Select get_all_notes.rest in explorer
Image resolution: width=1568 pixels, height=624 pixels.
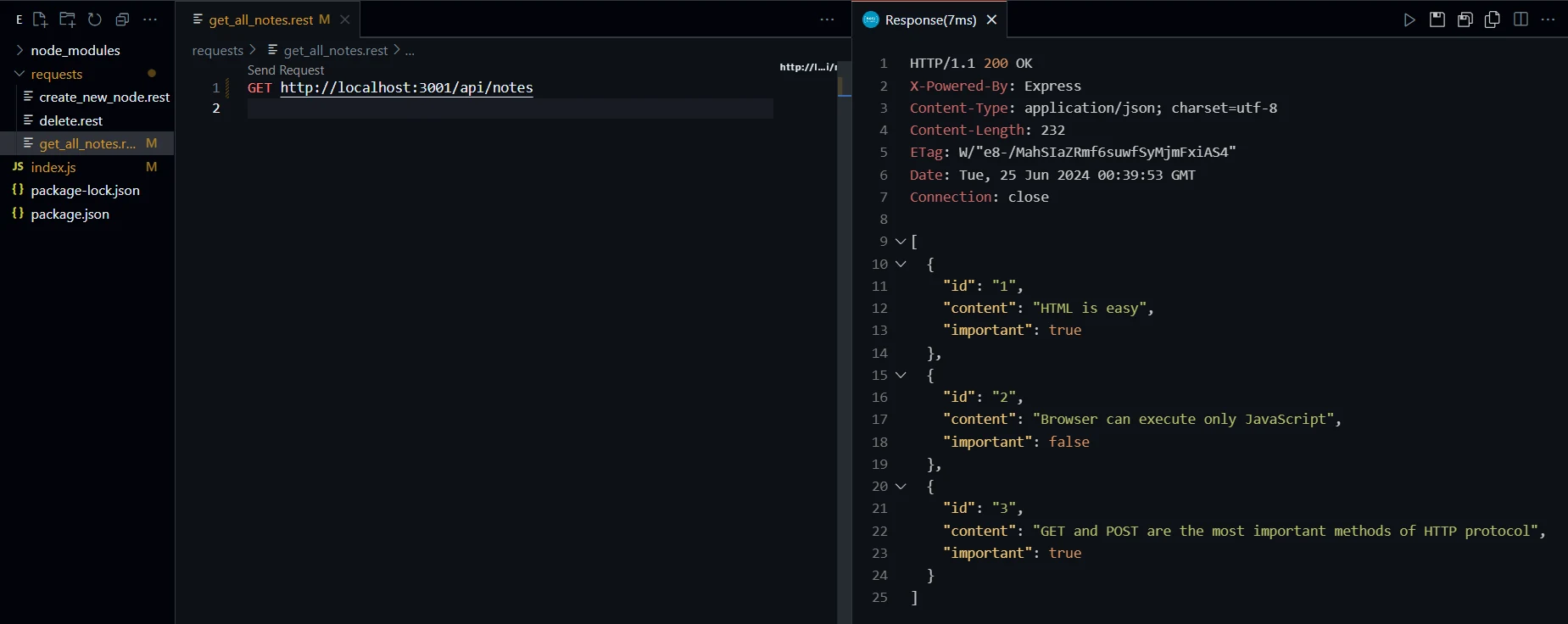click(86, 143)
